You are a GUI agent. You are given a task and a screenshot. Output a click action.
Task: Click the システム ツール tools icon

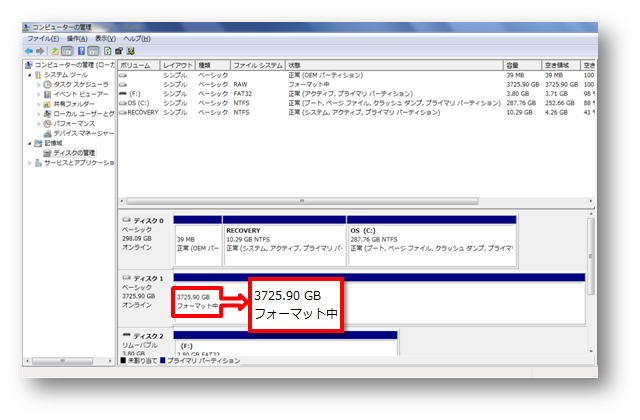coord(38,75)
